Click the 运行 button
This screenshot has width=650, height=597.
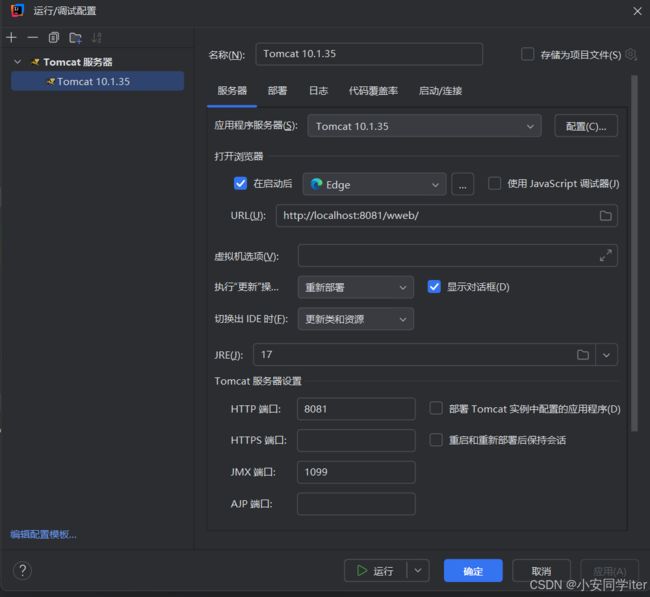point(376,571)
